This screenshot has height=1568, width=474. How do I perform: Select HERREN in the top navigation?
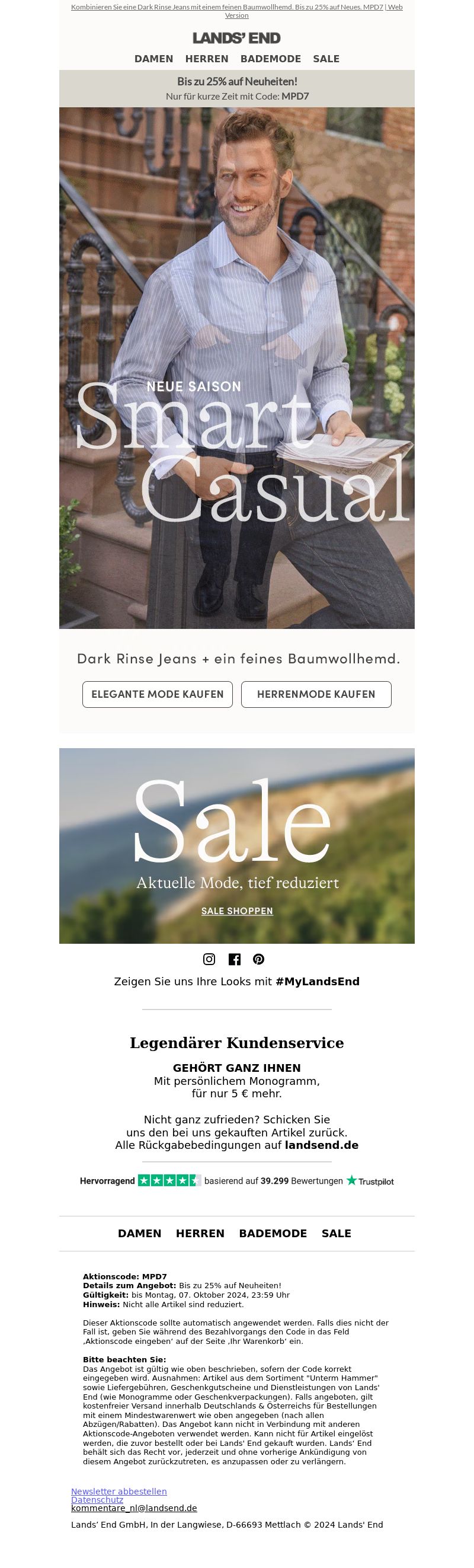pyautogui.click(x=207, y=59)
